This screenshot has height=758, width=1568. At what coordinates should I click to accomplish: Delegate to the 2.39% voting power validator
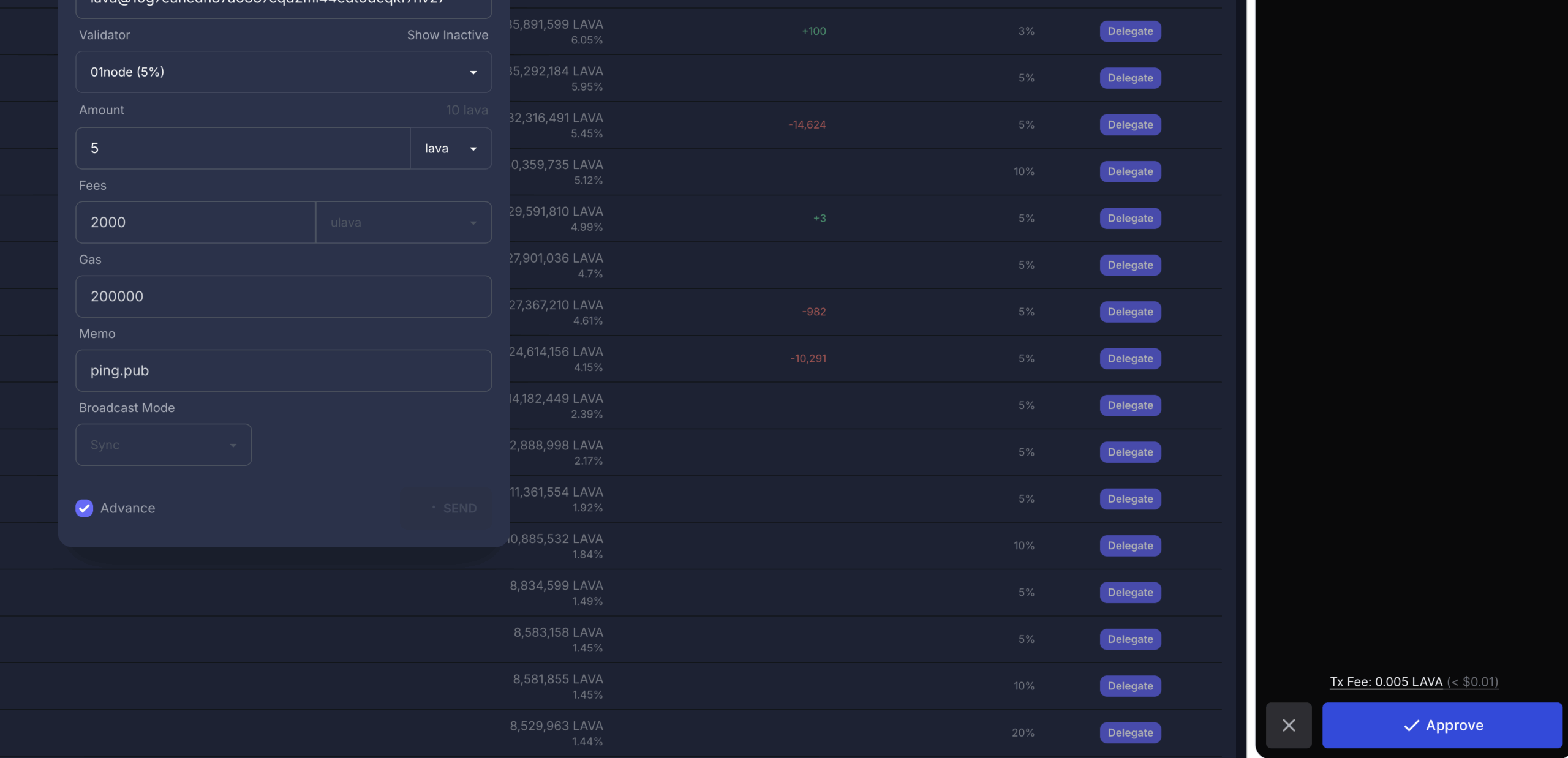tap(1130, 405)
